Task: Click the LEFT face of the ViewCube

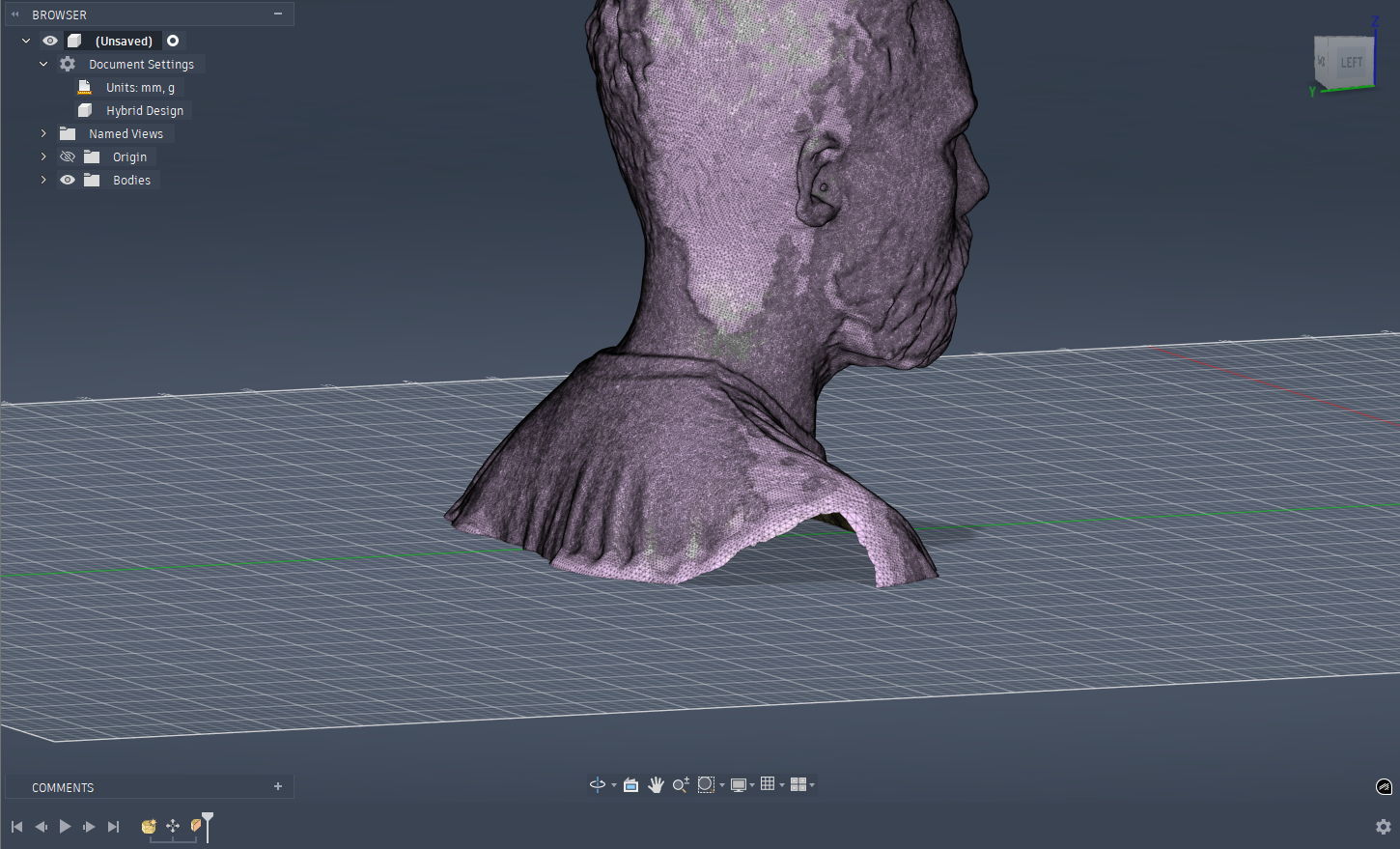Action: click(x=1350, y=62)
